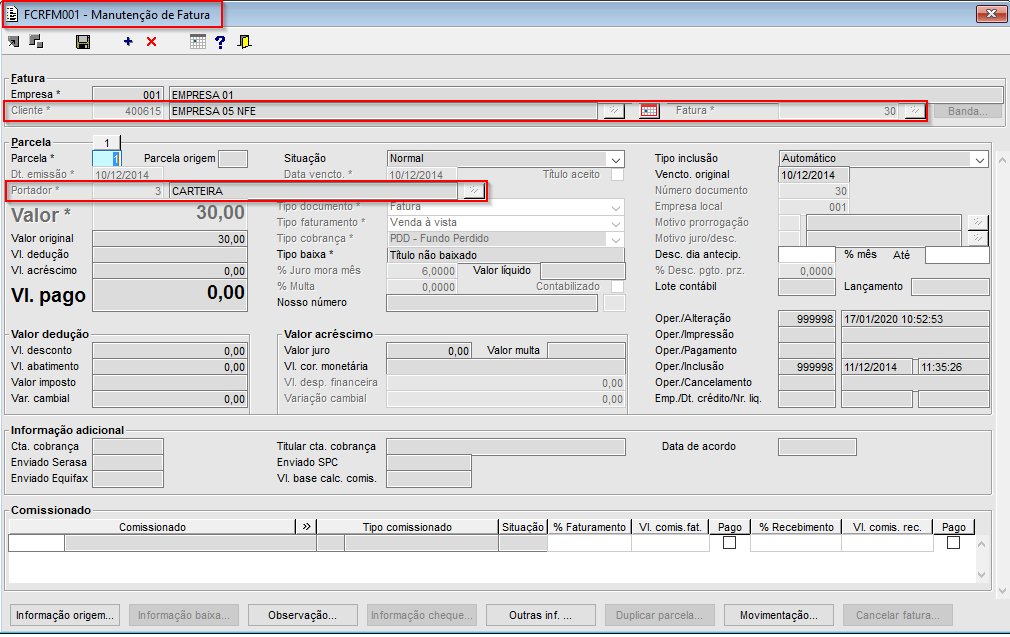Click the blue plus add-record icon

tap(128, 42)
